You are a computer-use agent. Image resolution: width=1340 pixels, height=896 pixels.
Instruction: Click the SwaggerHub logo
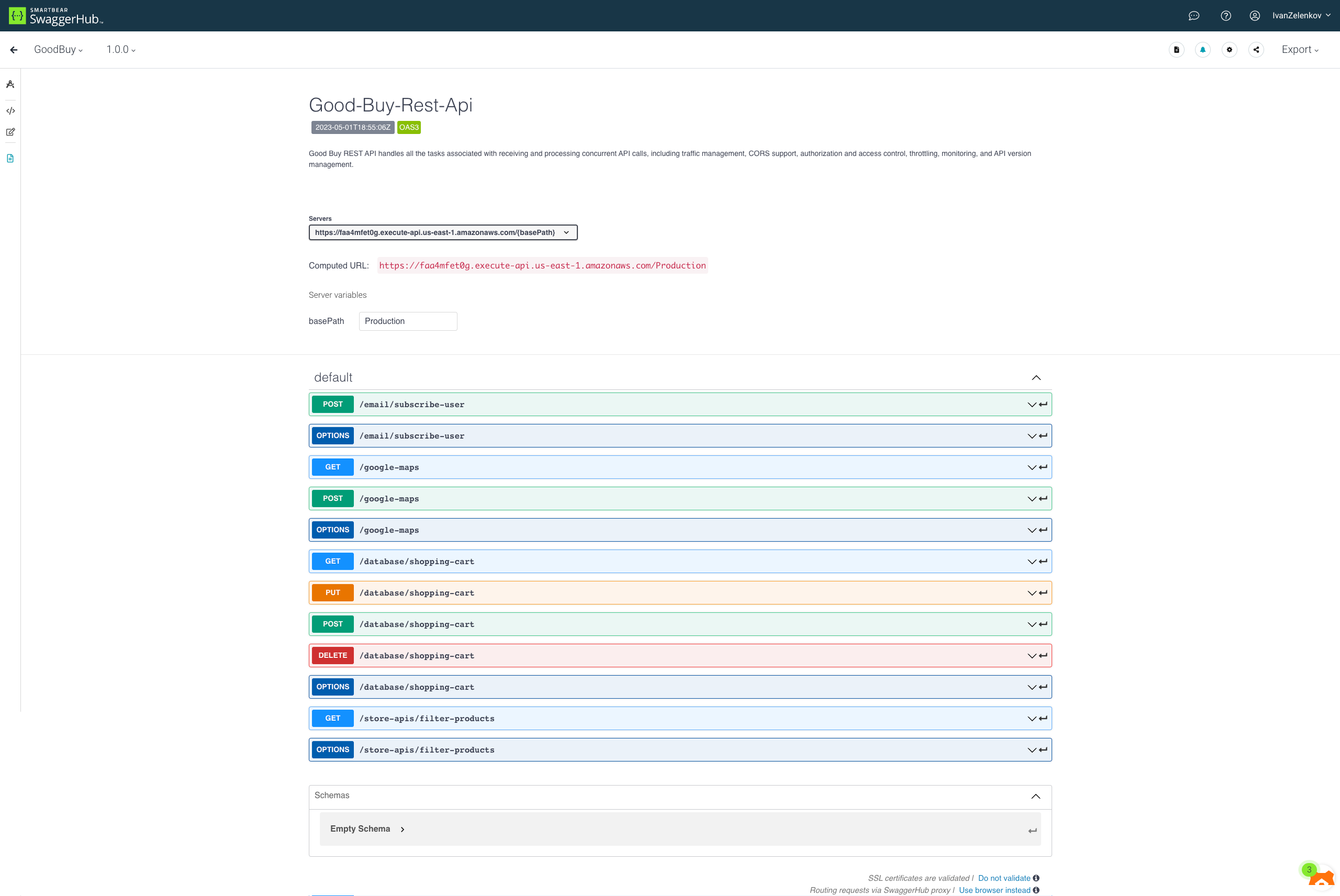coord(54,15)
